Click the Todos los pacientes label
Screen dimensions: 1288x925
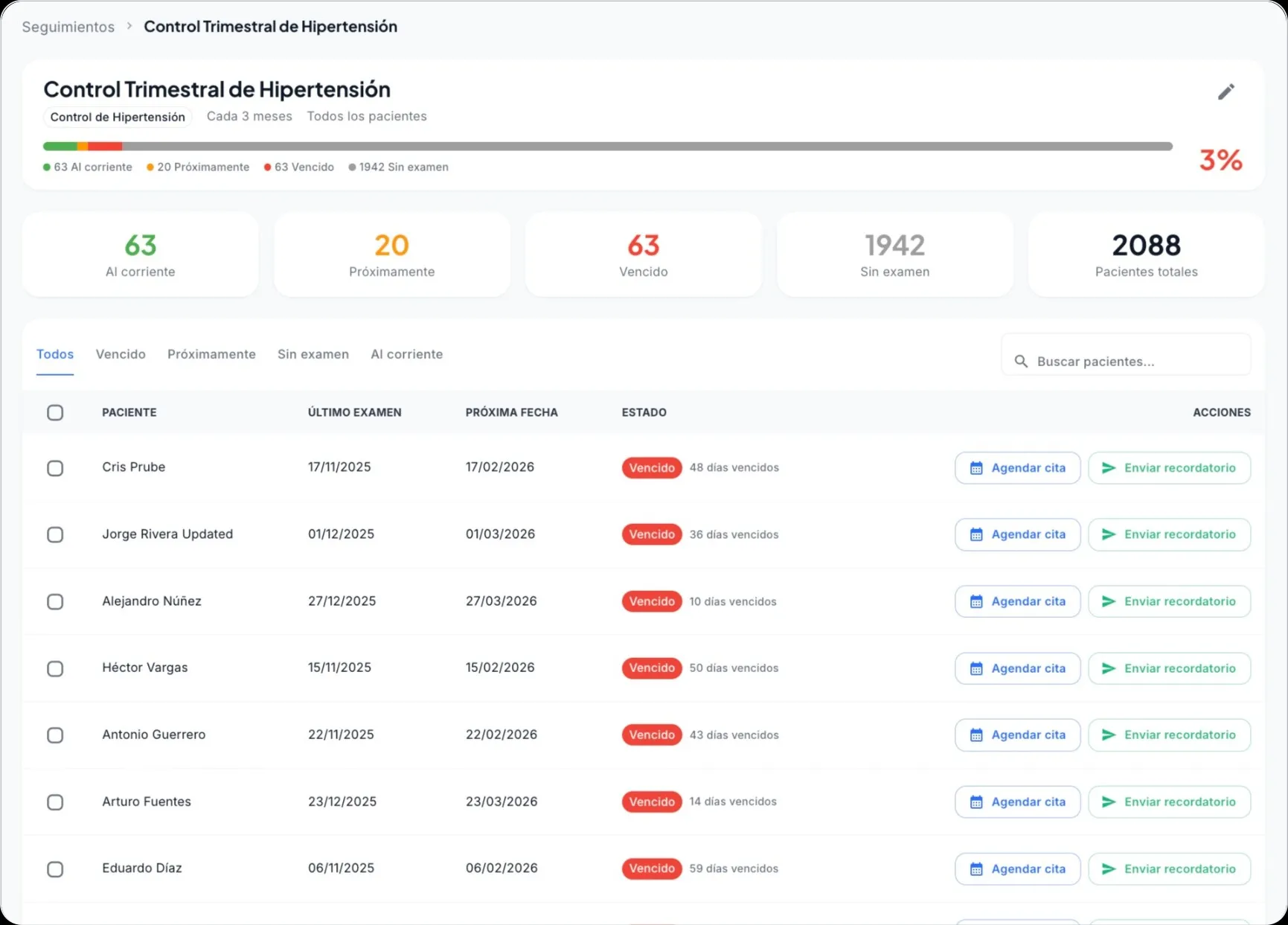pyautogui.click(x=367, y=116)
